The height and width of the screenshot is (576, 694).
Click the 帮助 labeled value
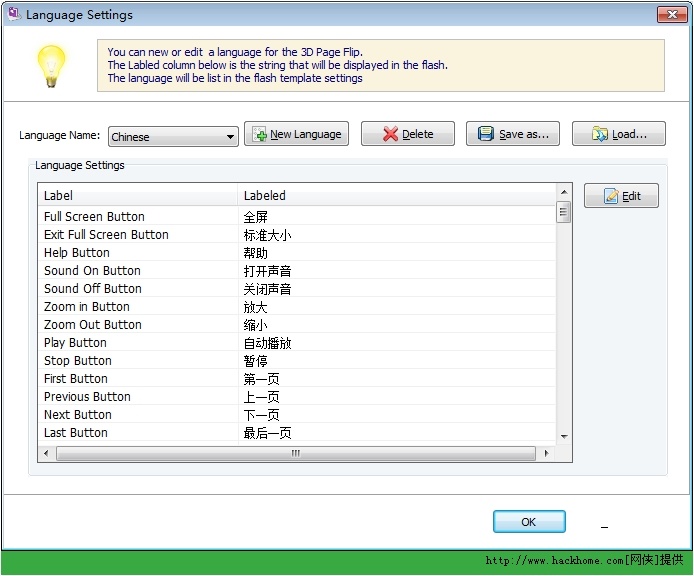(255, 253)
